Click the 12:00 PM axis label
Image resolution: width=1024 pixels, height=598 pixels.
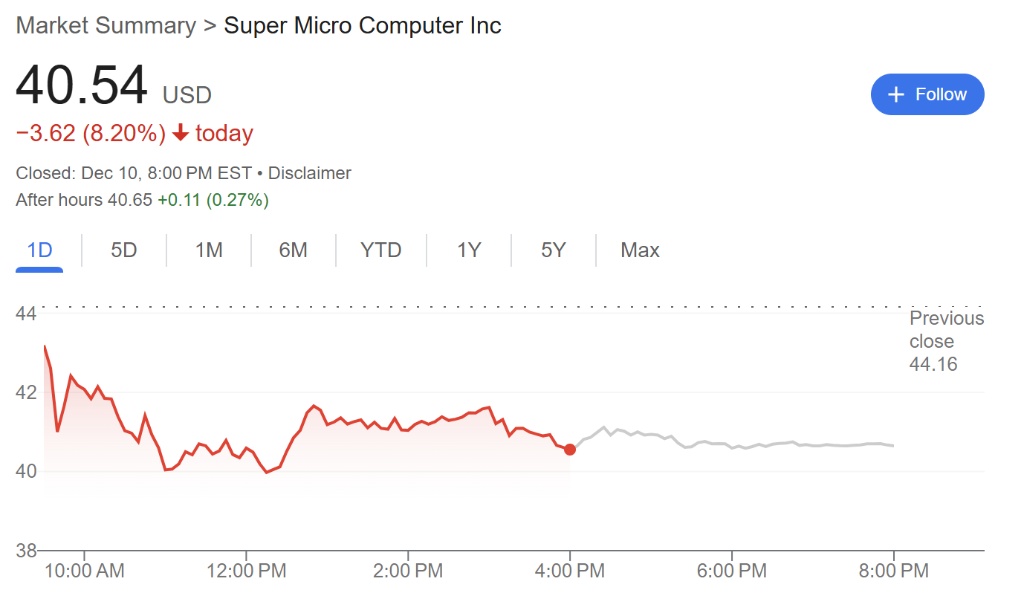(x=246, y=571)
